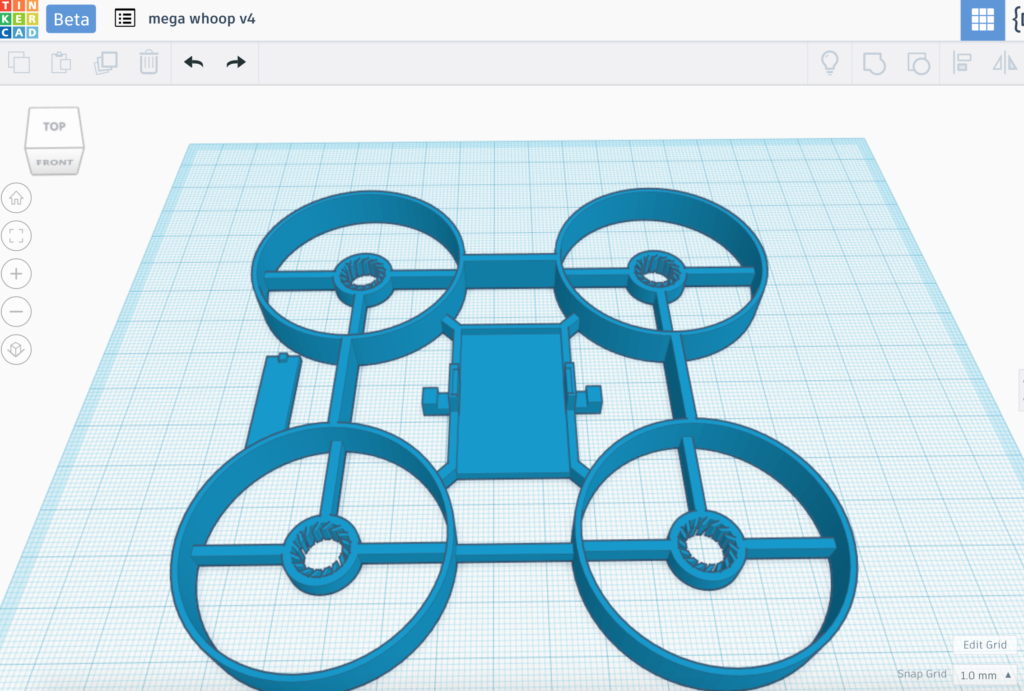Return to Home view
This screenshot has width=1024, height=691.
pos(16,198)
